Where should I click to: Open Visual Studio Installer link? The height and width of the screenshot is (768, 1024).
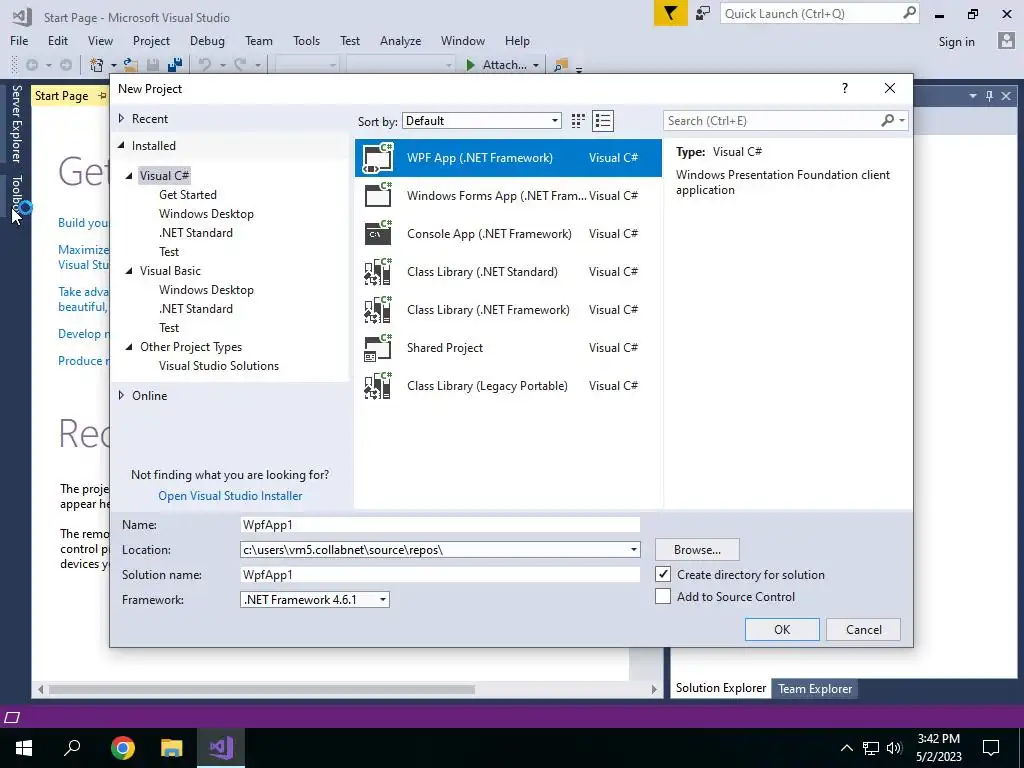230,496
